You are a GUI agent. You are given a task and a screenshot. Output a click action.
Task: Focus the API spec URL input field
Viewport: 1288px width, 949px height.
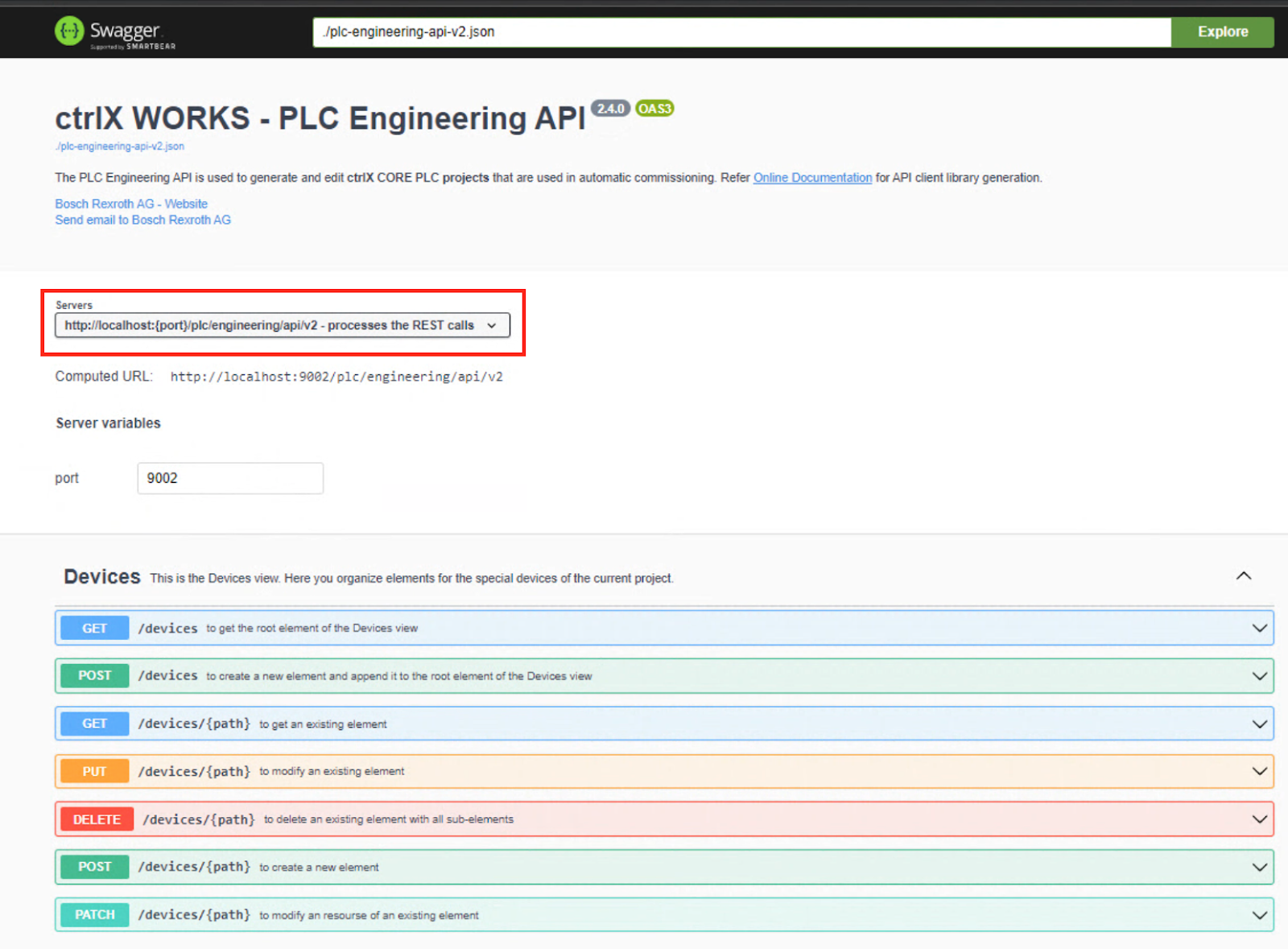(741, 32)
